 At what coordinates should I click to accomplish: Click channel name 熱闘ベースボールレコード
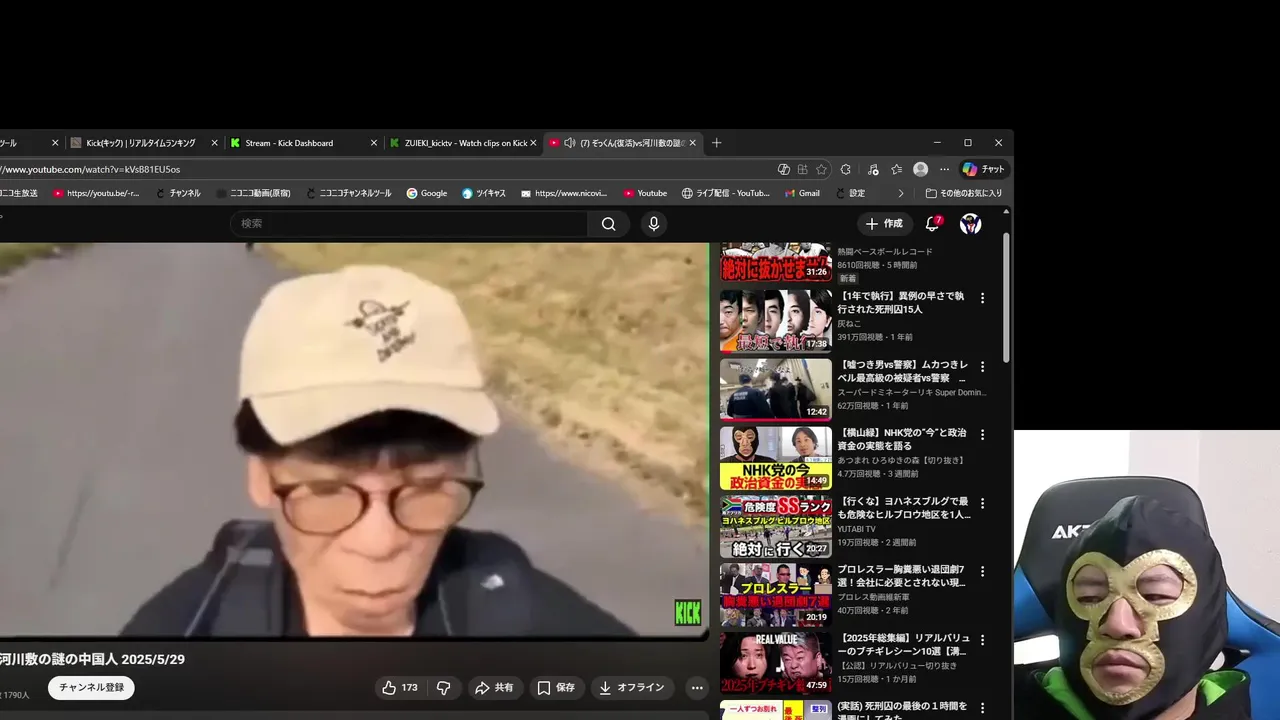(x=885, y=252)
